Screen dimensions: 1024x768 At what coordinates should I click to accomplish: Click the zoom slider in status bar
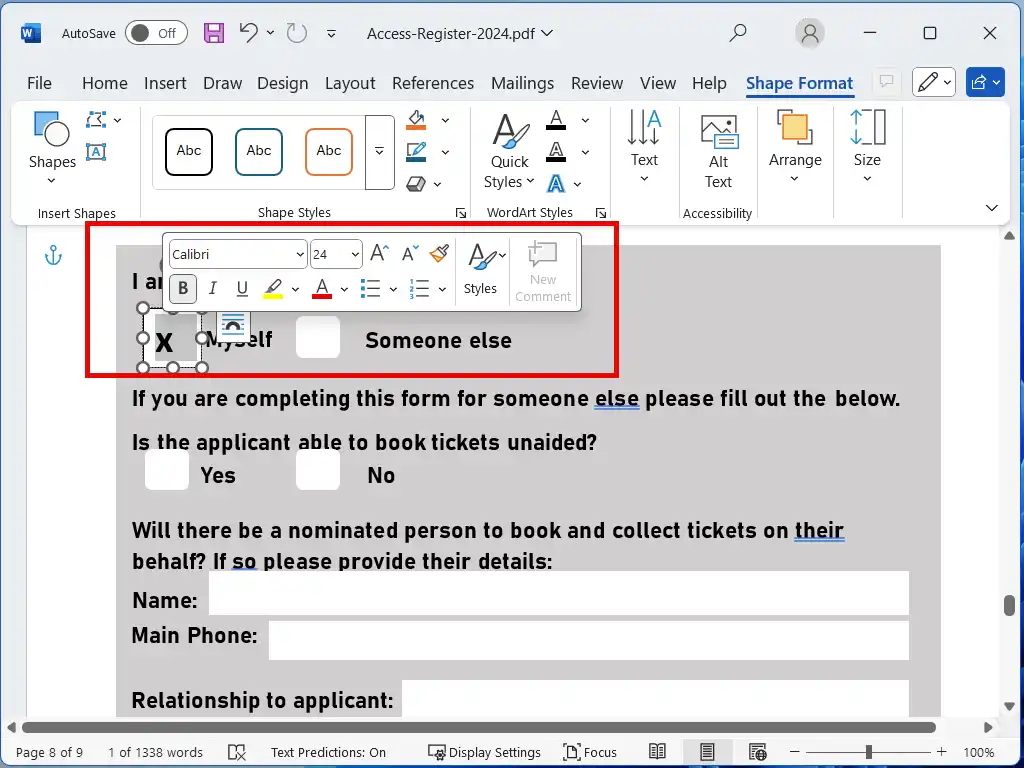(868, 752)
